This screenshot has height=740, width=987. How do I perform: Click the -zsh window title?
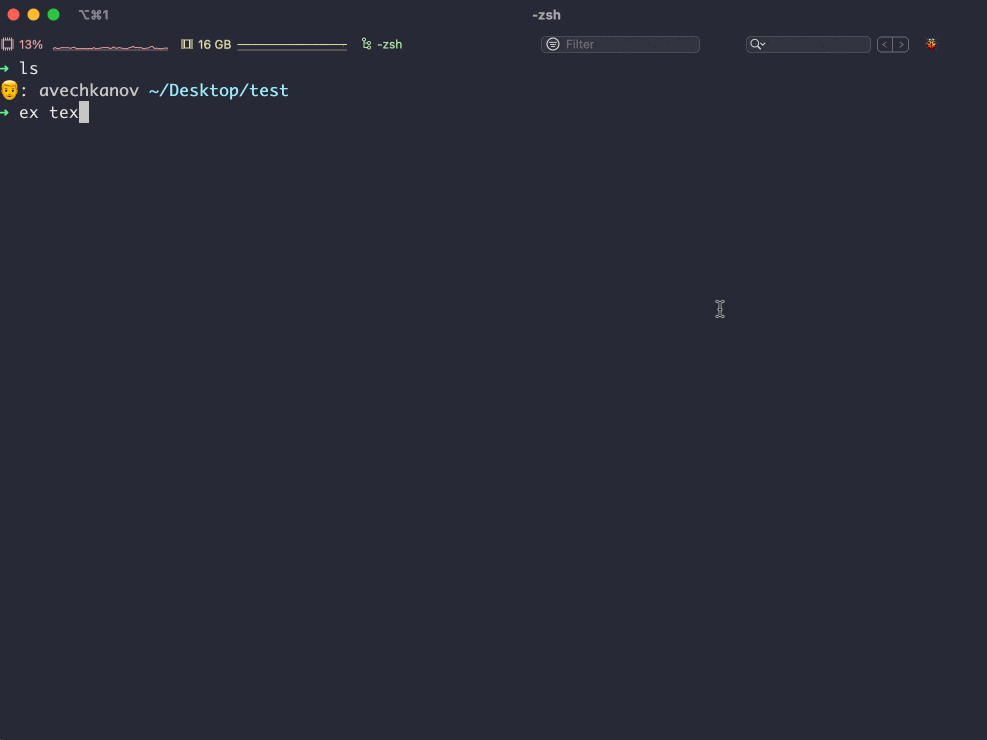click(x=546, y=14)
